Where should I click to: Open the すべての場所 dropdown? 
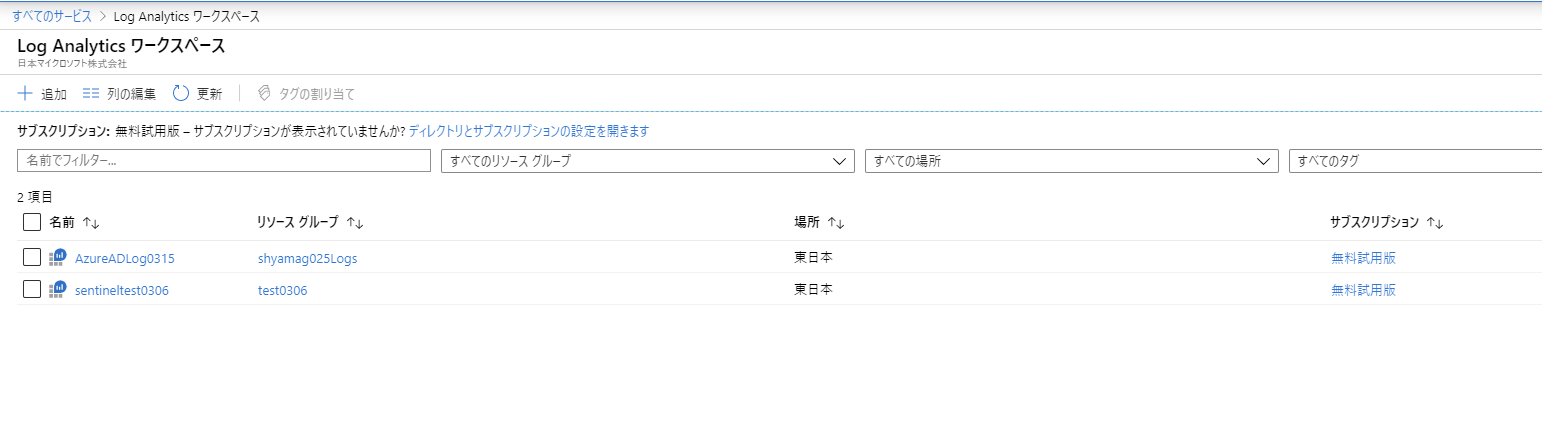[1072, 161]
